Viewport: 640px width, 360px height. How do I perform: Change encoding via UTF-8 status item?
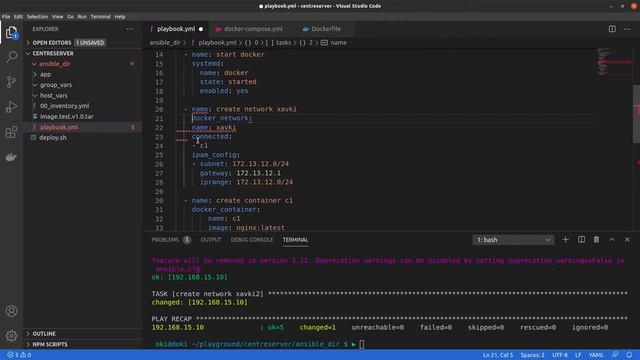point(560,355)
